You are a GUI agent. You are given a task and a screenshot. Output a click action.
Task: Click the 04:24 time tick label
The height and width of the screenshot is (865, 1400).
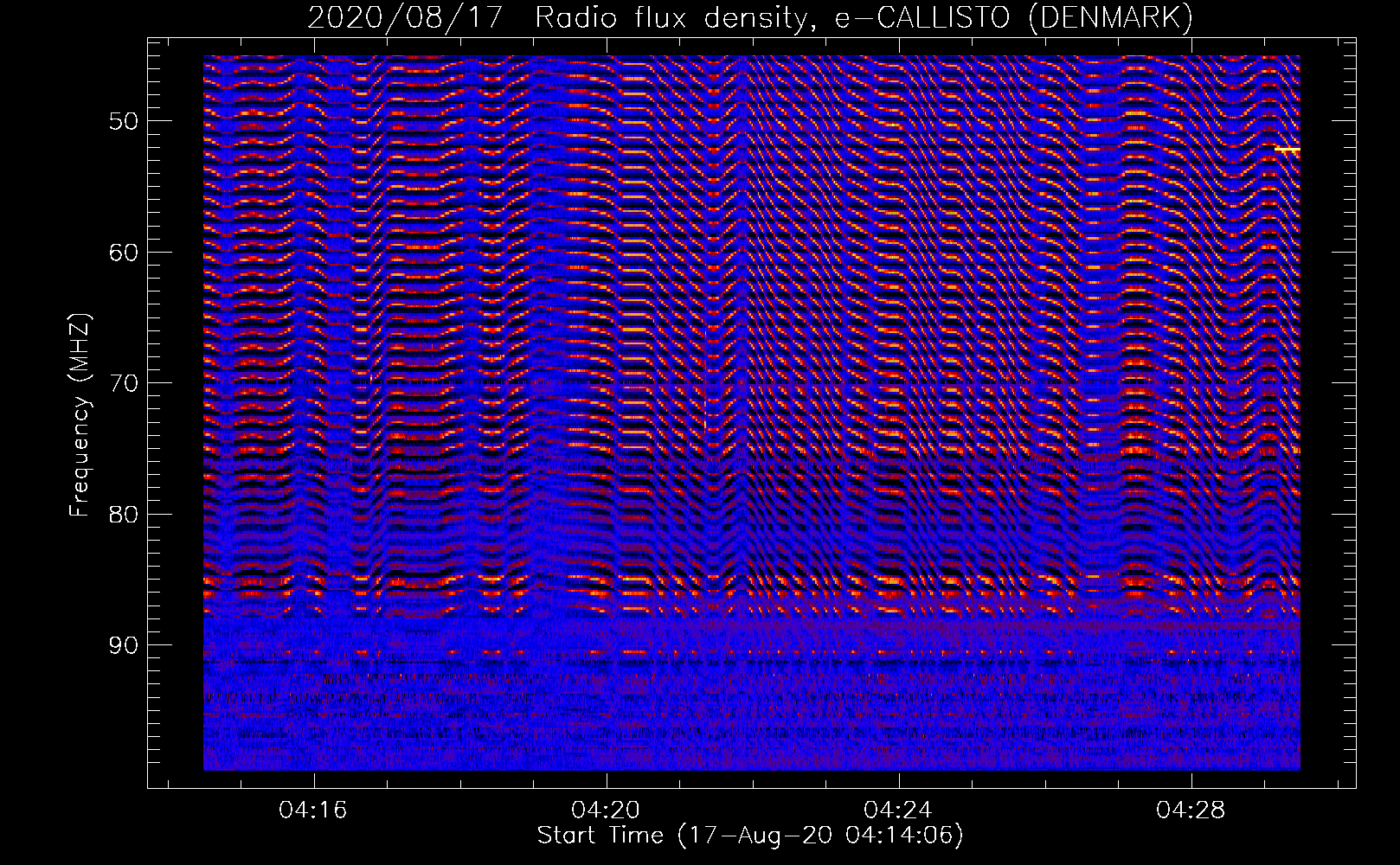point(899,811)
